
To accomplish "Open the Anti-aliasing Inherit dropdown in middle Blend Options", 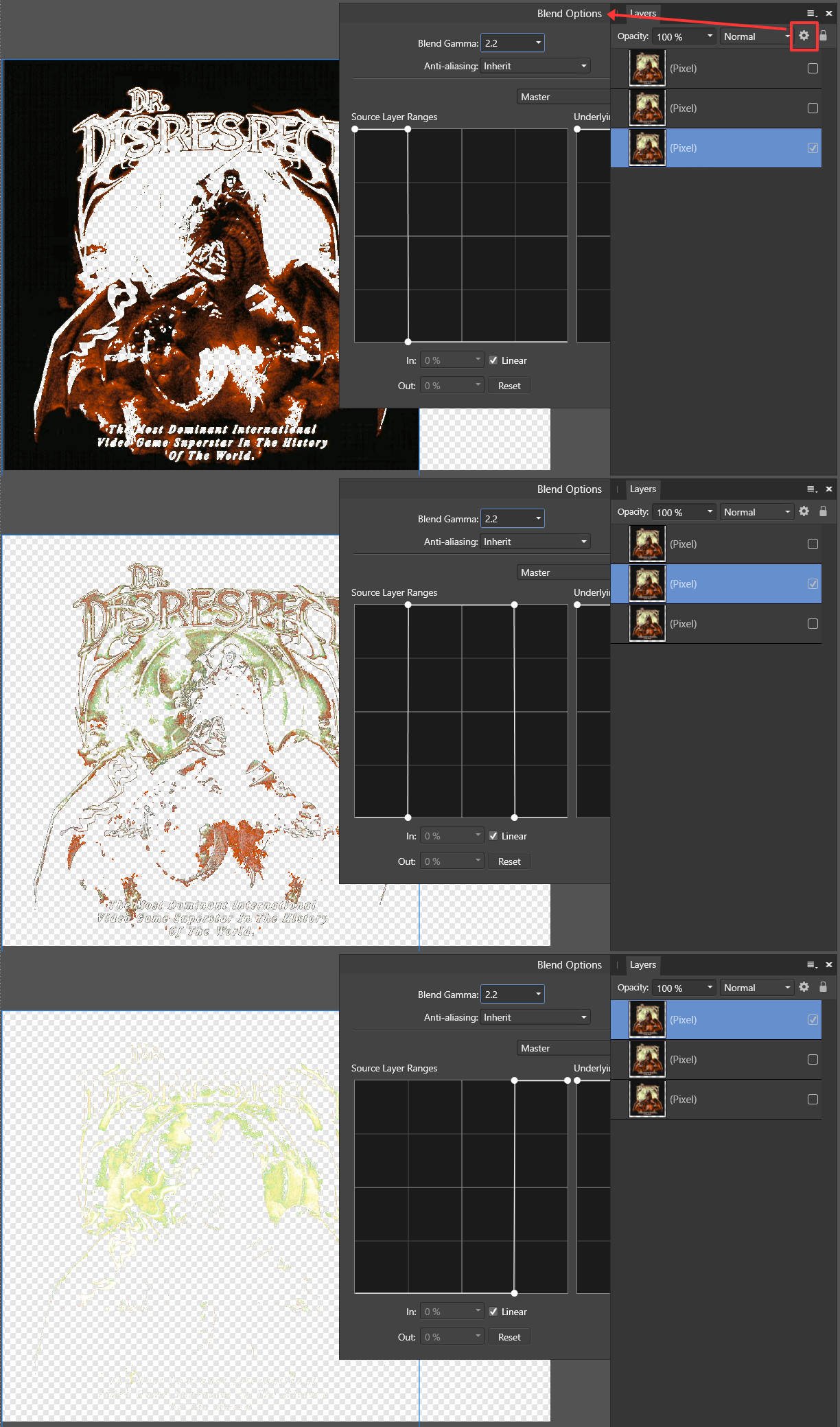I will (x=535, y=542).
